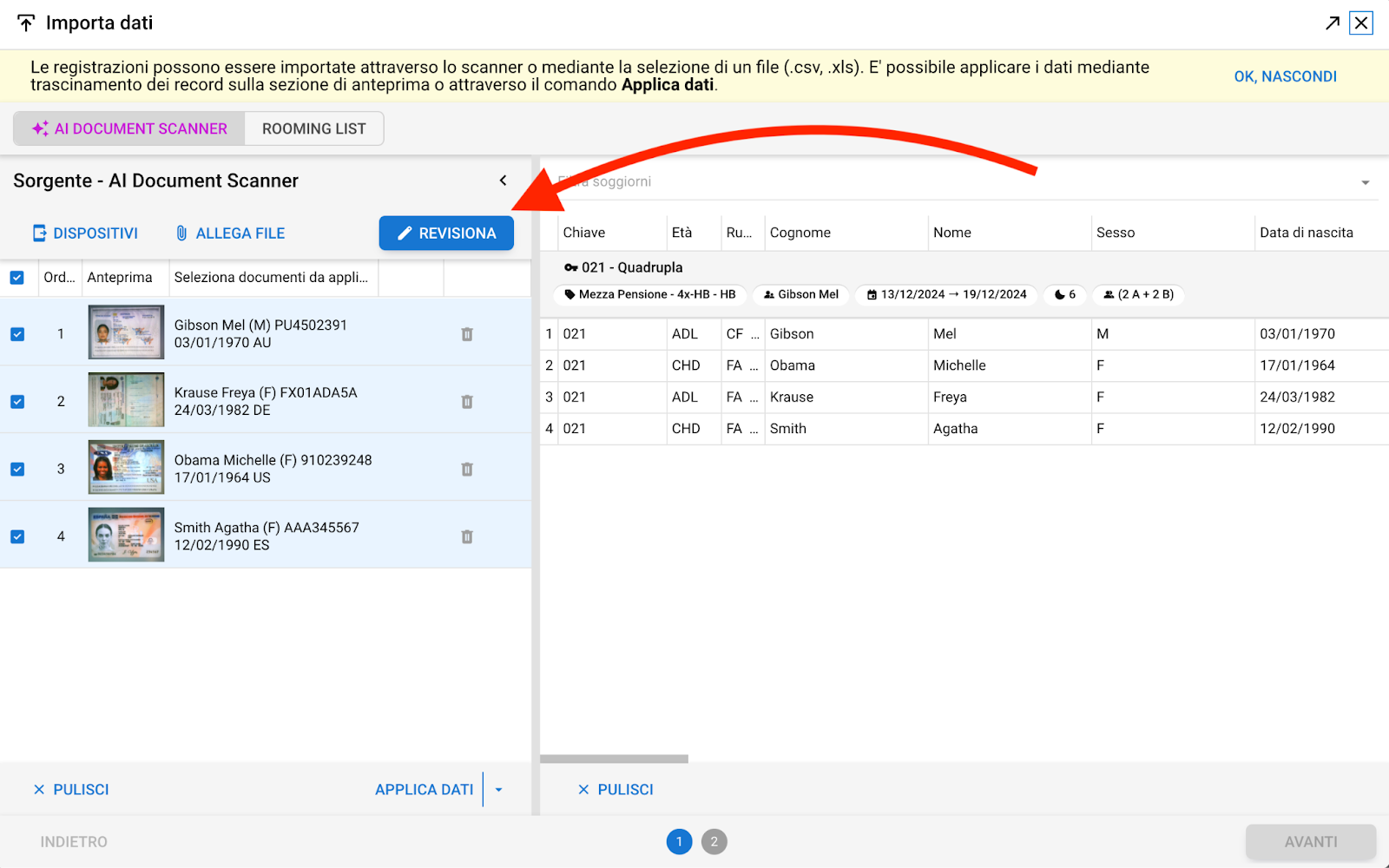Remove the Obama Michelle scanned document
Image resolution: width=1389 pixels, height=868 pixels.
[x=467, y=470]
